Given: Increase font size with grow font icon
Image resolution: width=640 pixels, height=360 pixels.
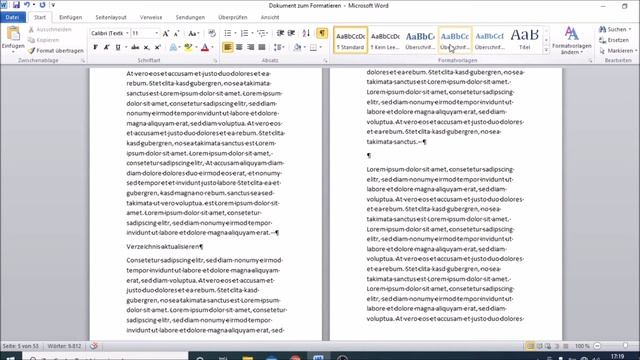Looking at the screenshot, I should point(166,33).
